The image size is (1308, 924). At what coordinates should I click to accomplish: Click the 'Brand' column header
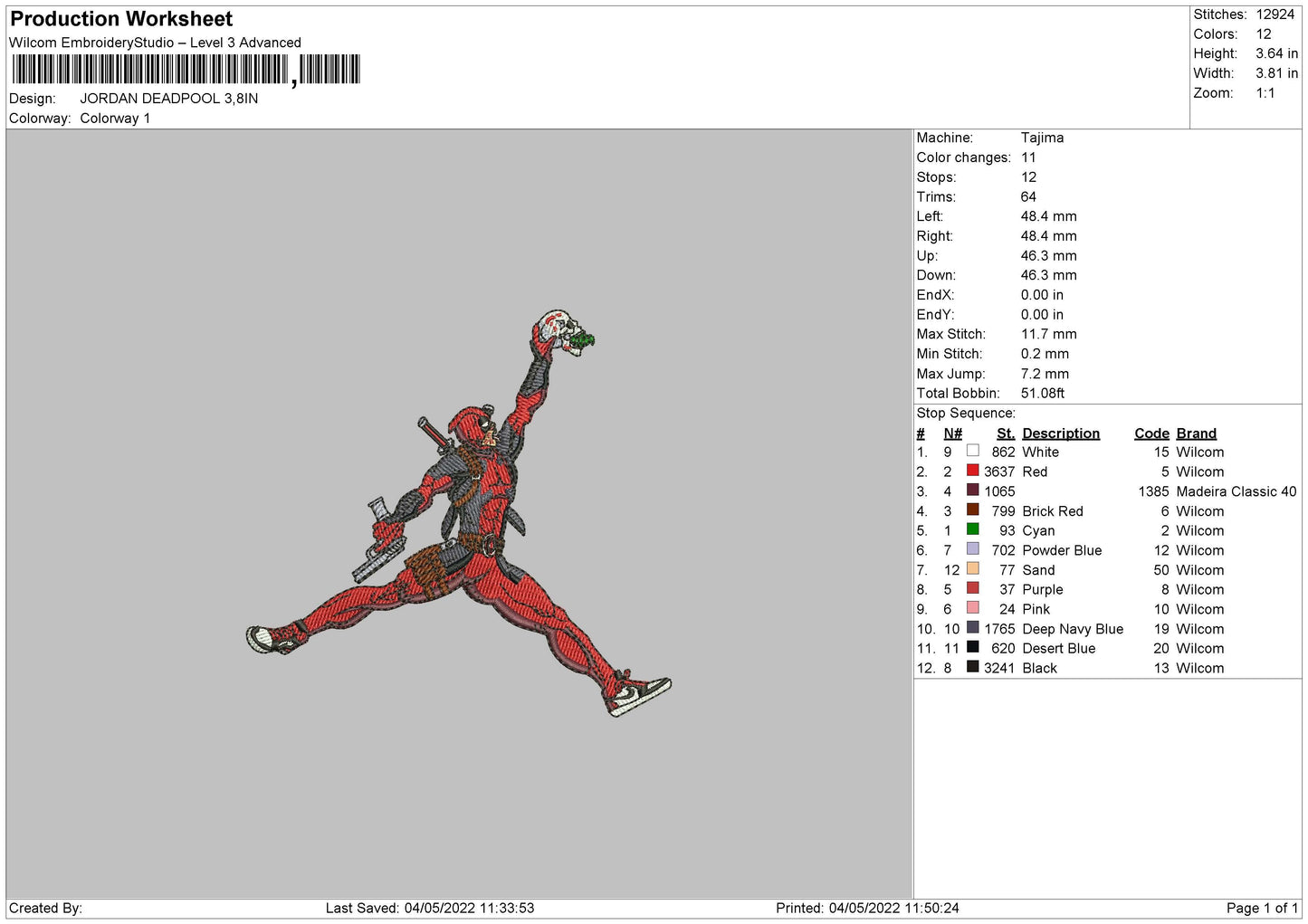click(1196, 433)
